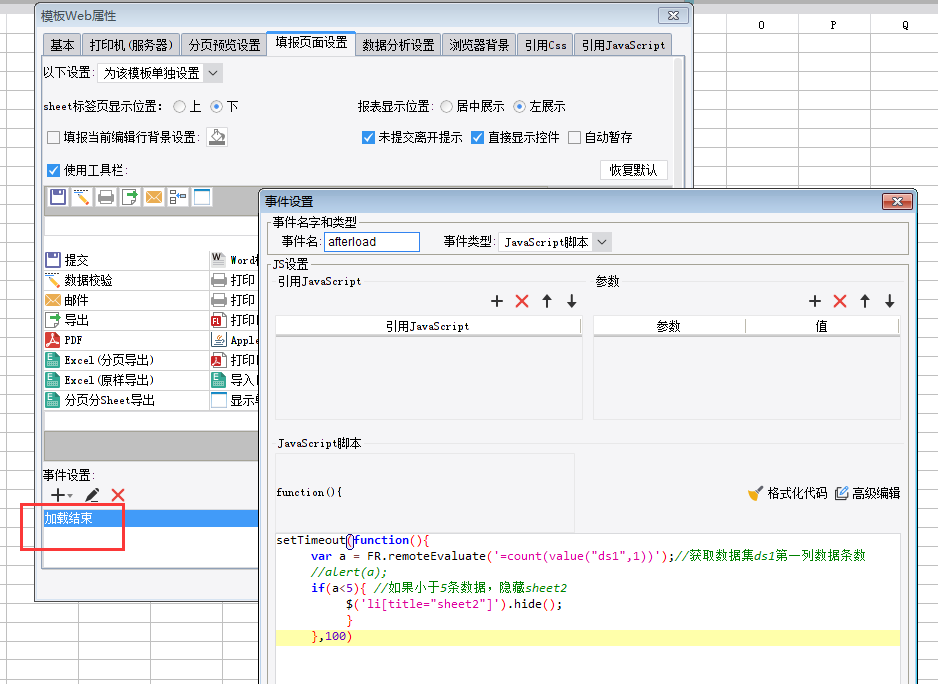Click the background color fill swatch button

(217, 138)
